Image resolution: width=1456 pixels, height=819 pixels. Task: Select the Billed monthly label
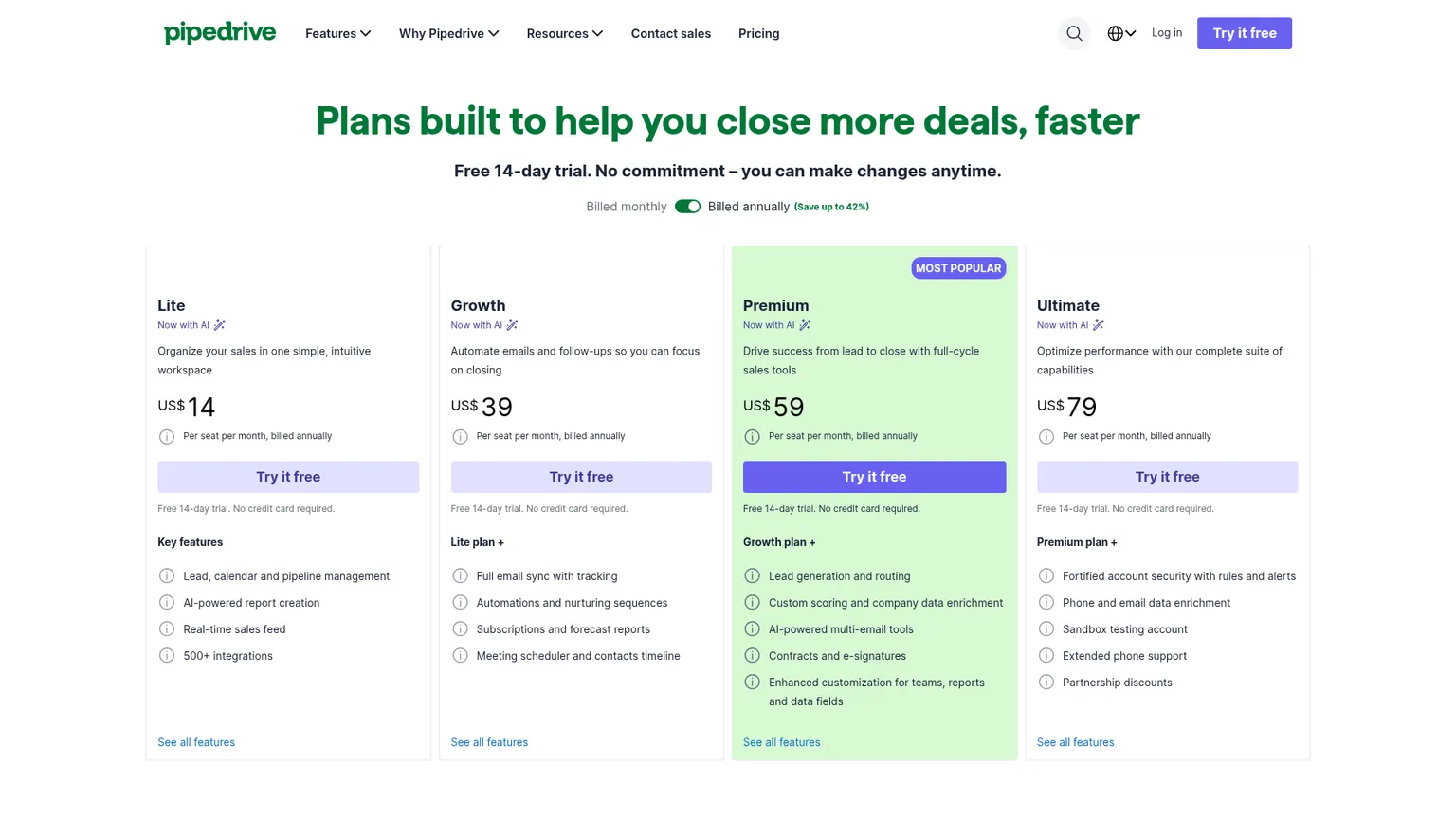pyautogui.click(x=627, y=207)
